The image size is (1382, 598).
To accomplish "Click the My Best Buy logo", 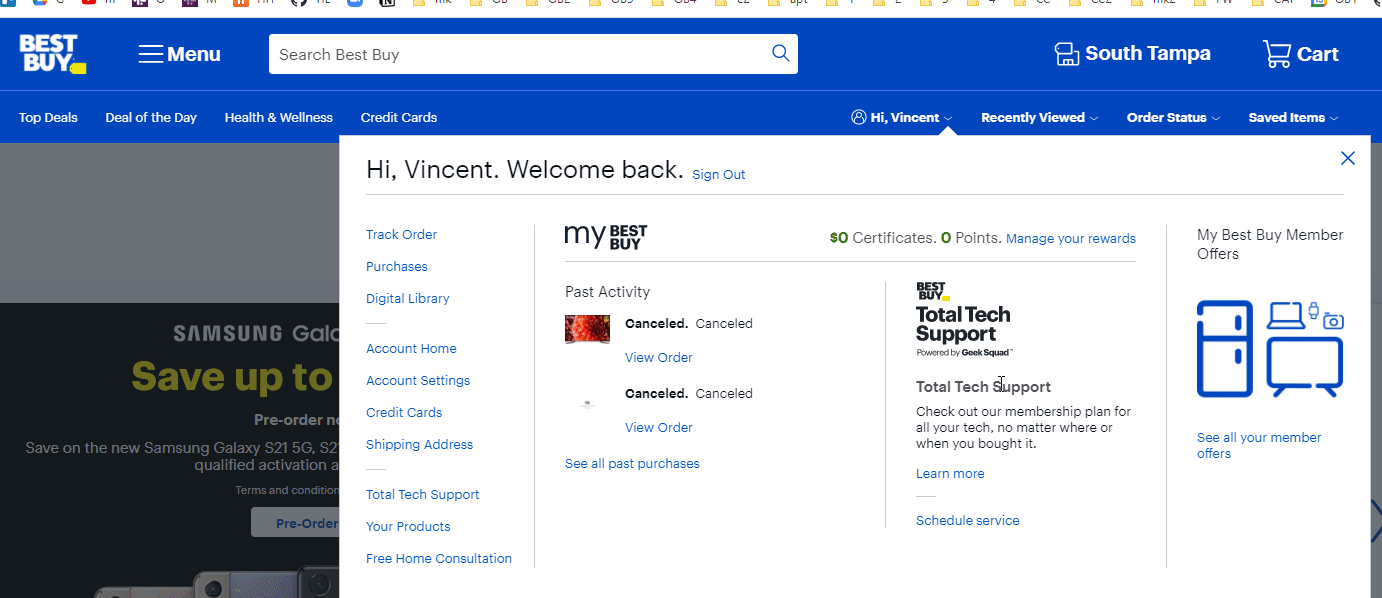I will point(606,237).
